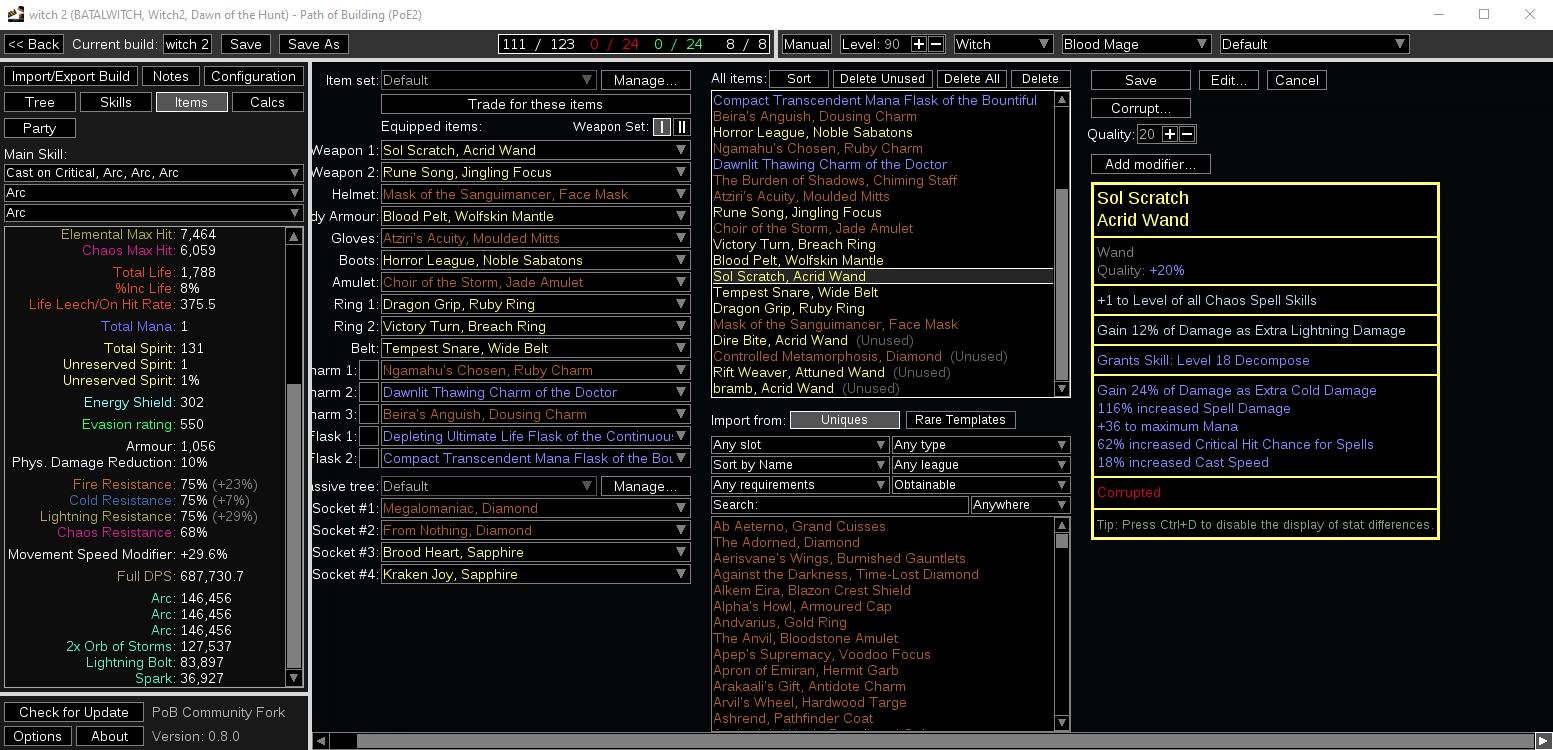Activate weapon set I
This screenshot has width=1553, height=750.
[x=662, y=127]
